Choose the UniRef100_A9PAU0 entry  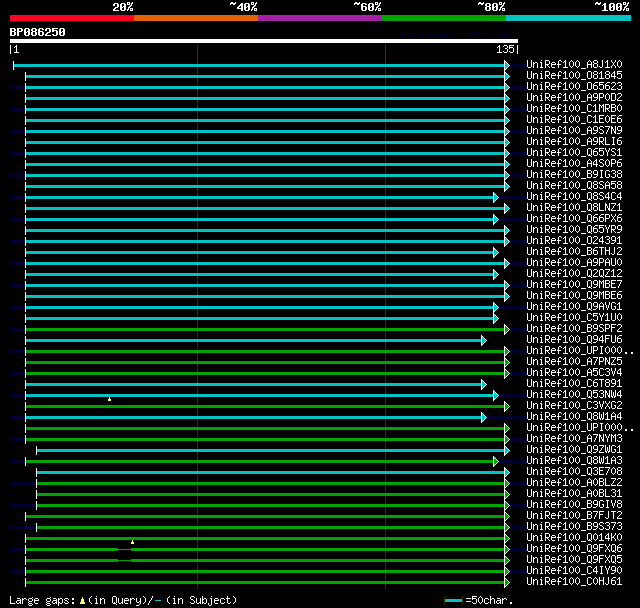click(x=574, y=263)
